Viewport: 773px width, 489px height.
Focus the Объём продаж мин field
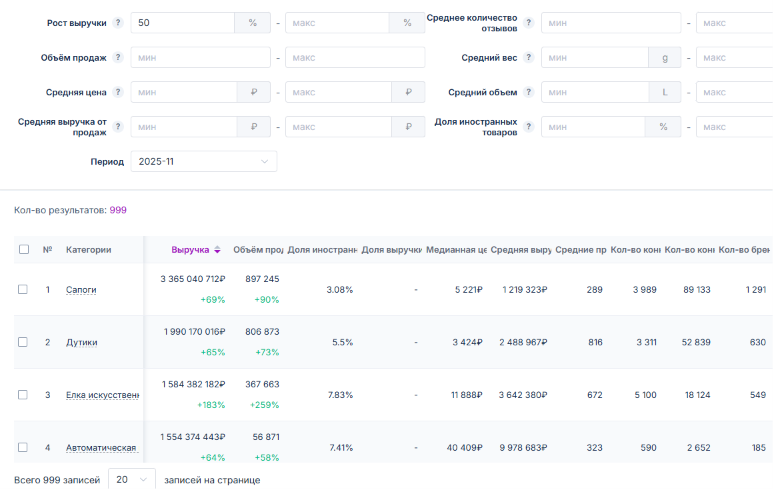coord(201,57)
